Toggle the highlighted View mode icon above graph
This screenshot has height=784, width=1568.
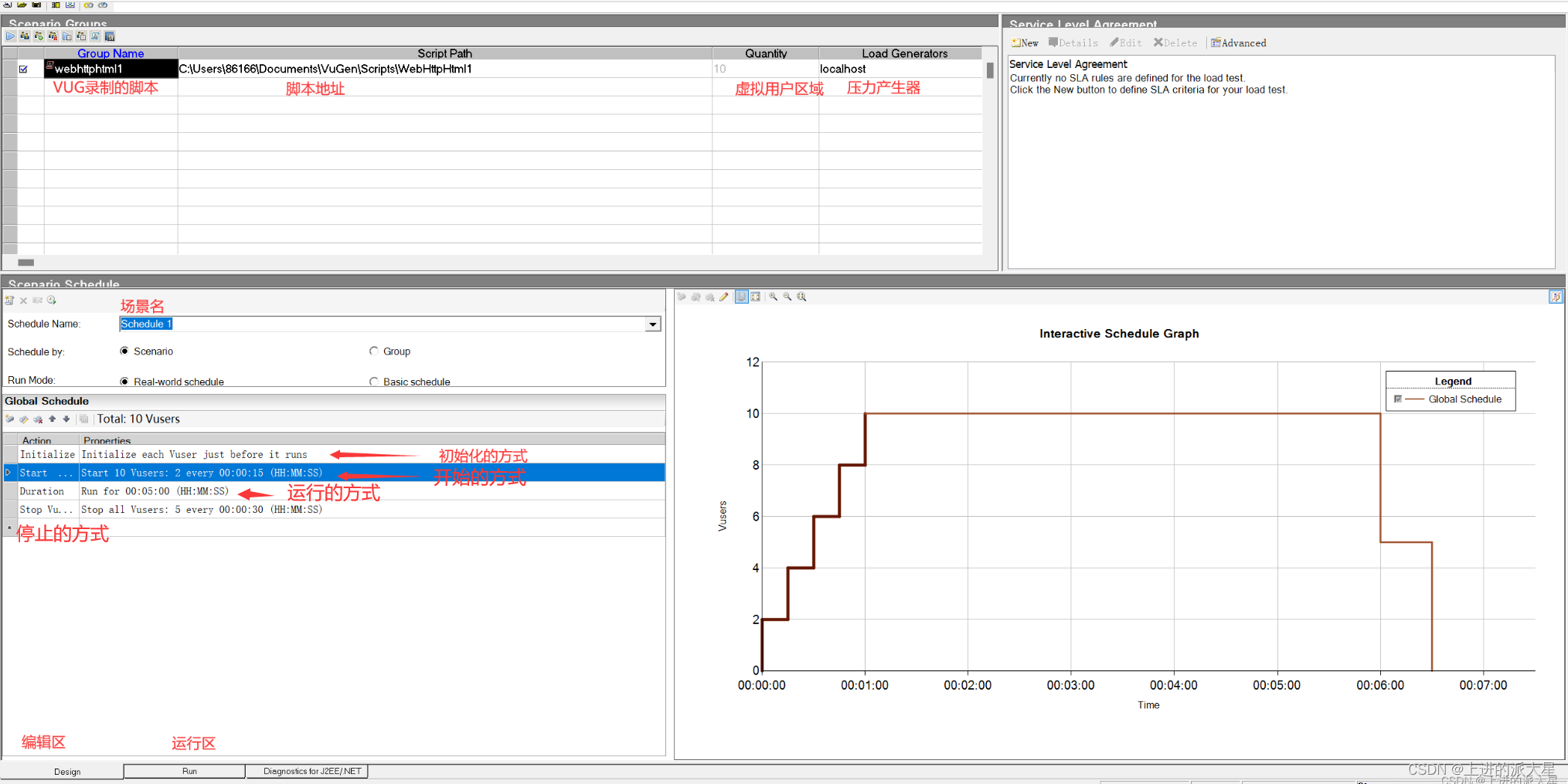742,297
